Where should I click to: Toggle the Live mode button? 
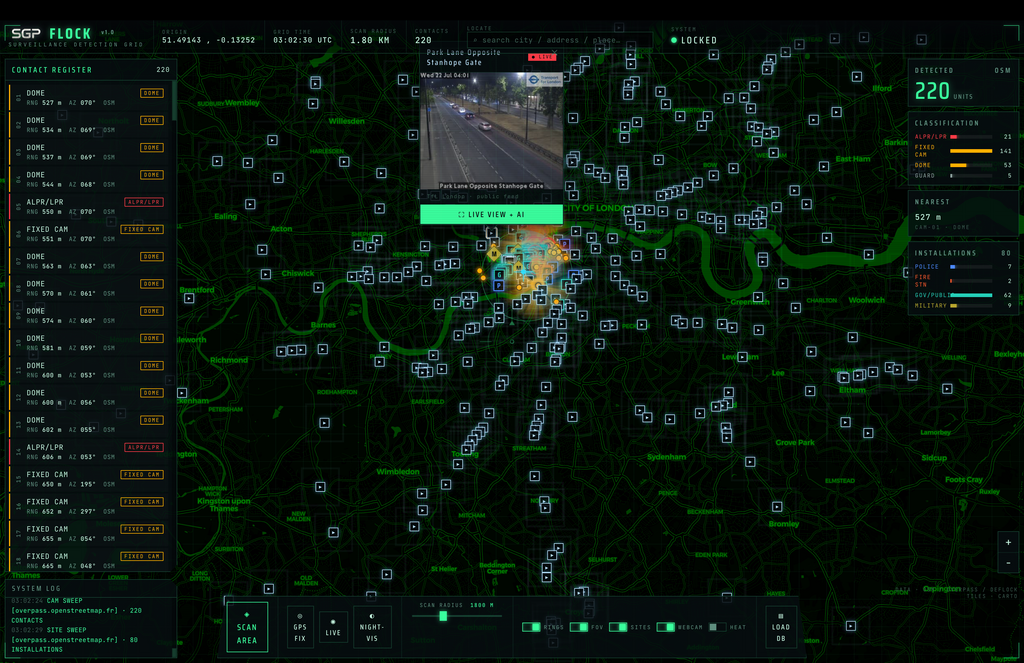[333, 627]
